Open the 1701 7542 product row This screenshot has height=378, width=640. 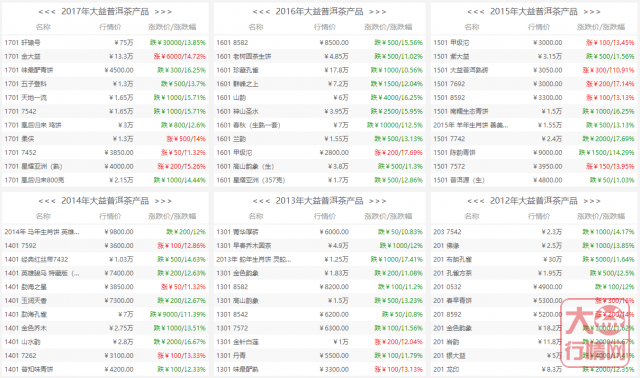(105, 111)
